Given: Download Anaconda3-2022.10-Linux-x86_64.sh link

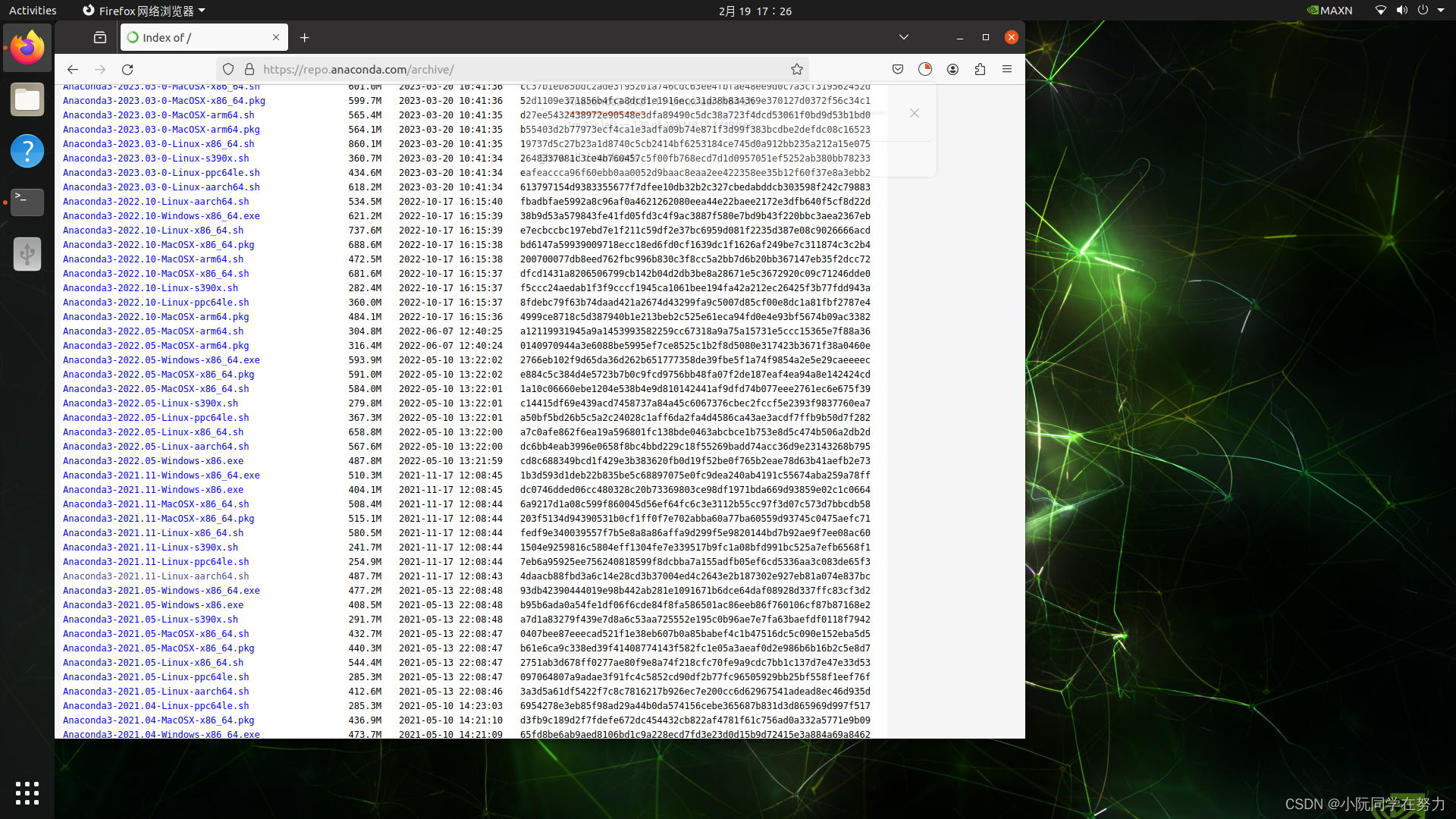Looking at the screenshot, I should 153,231.
